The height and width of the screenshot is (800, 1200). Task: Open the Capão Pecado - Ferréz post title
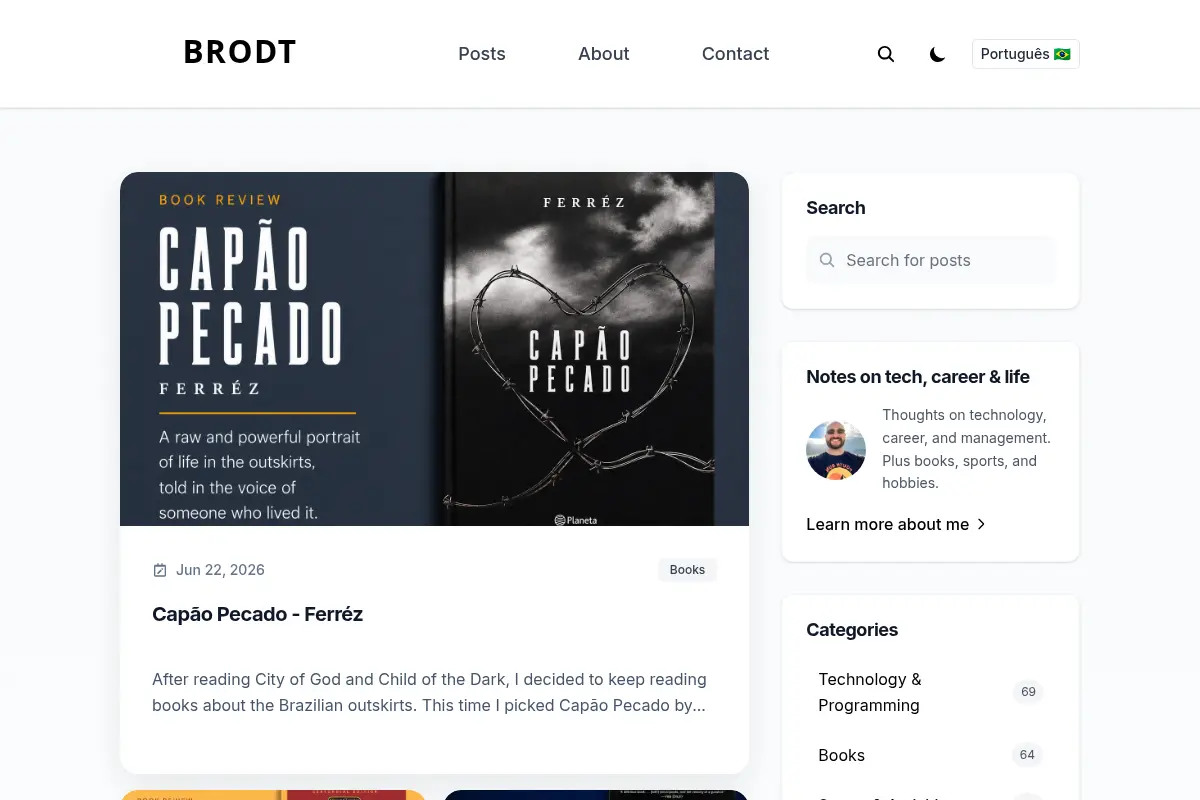coord(257,614)
